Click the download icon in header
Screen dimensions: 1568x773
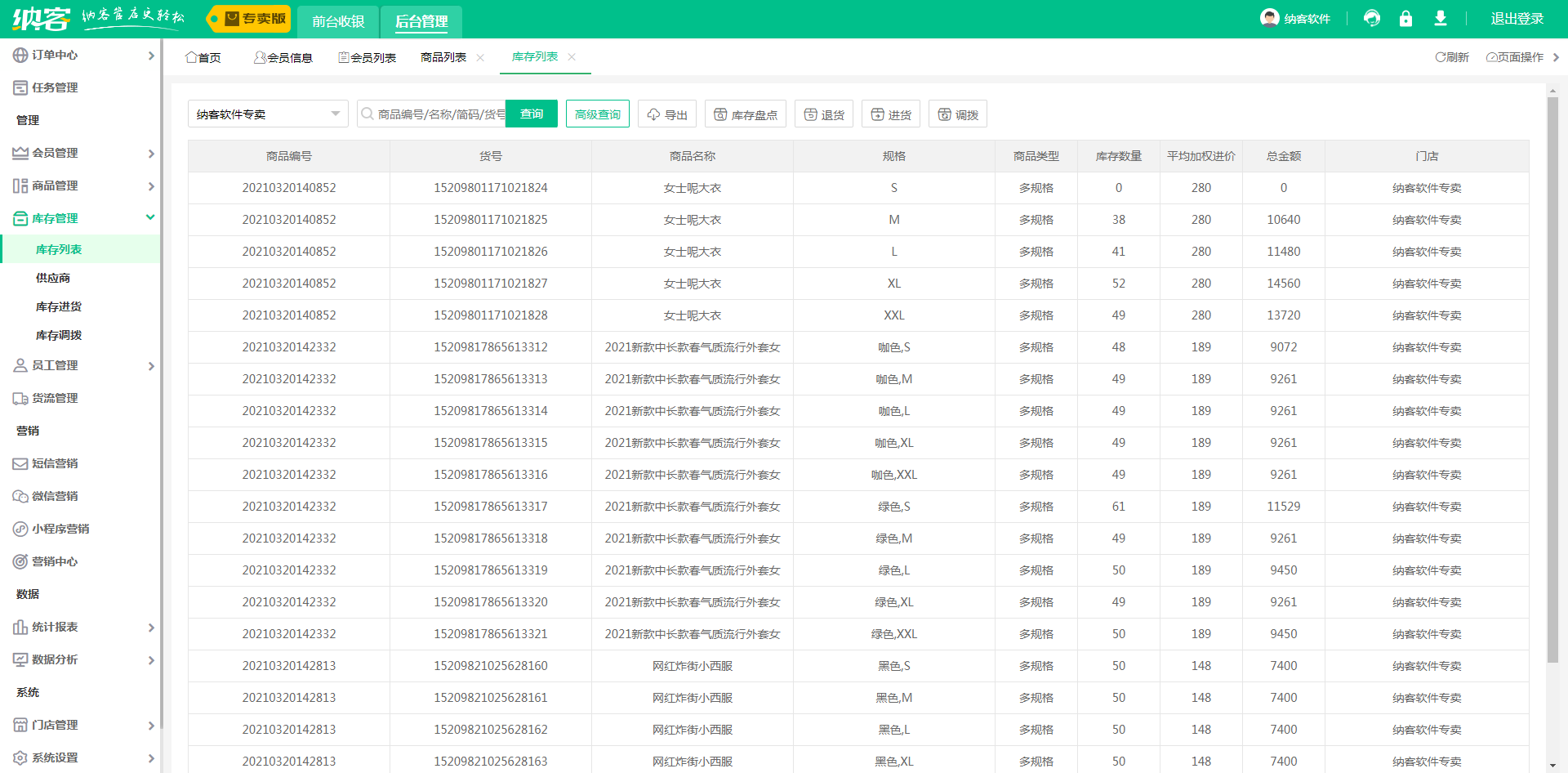point(1441,18)
